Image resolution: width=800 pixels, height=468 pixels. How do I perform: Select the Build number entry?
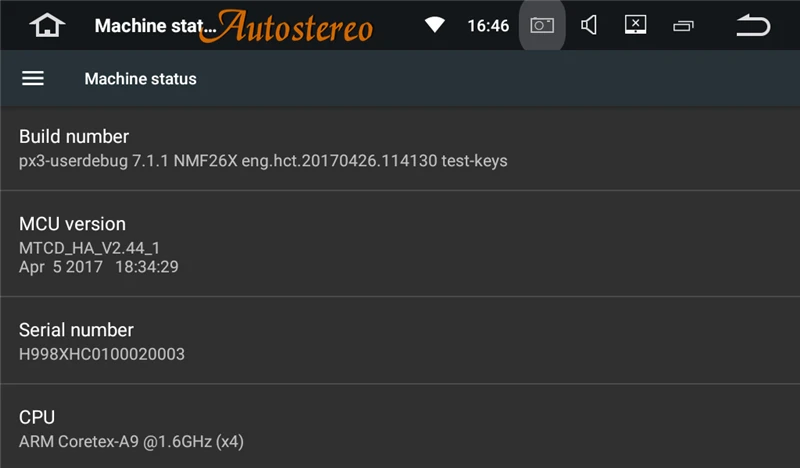74,136
